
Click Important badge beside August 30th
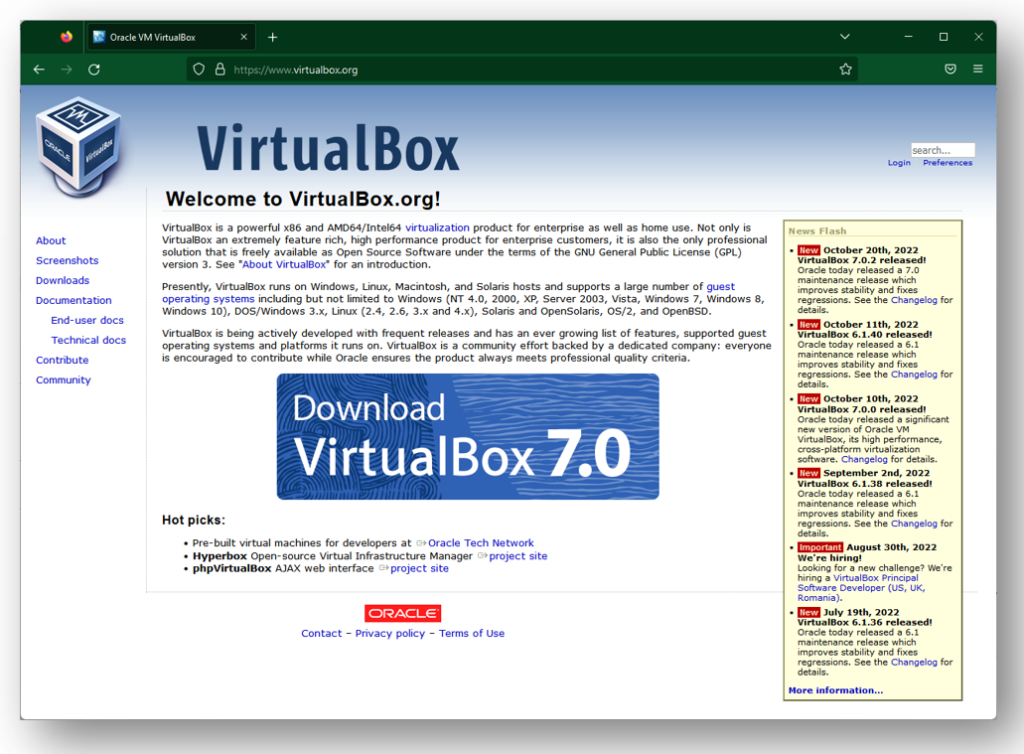[820, 548]
